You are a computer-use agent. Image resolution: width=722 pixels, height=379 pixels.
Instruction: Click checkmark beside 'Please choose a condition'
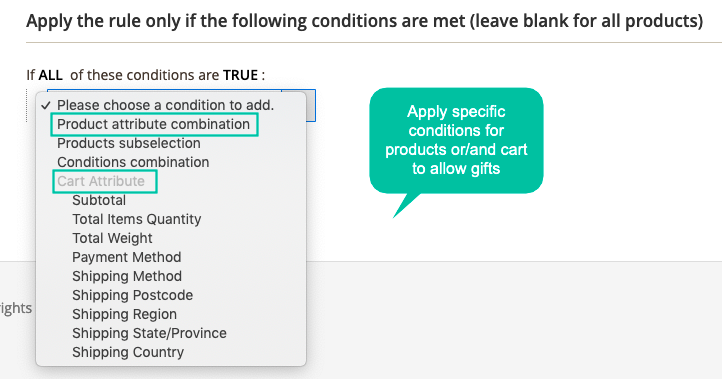46,105
